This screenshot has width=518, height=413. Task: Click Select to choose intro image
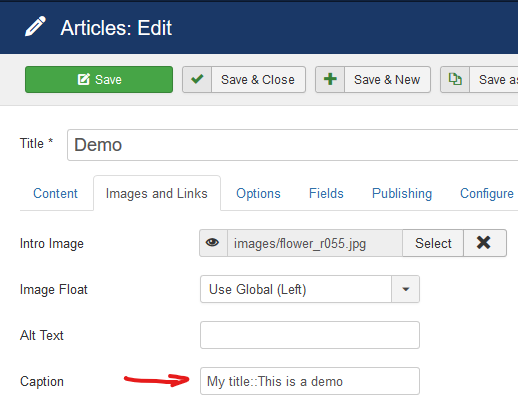point(433,243)
